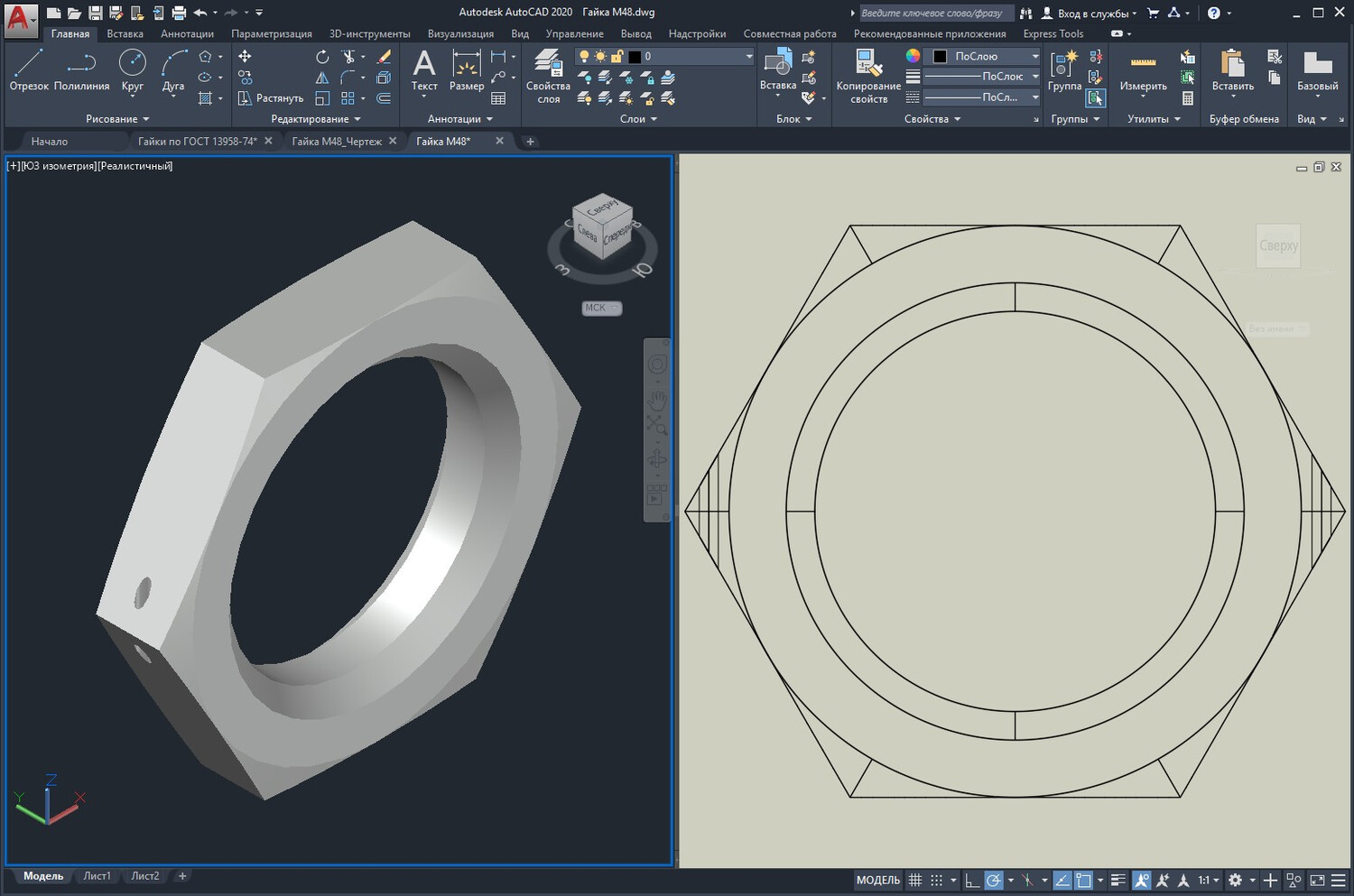Image resolution: width=1354 pixels, height=896 pixels.
Task: Open the Вставка ribbon tab
Action: pyautogui.click(x=125, y=34)
